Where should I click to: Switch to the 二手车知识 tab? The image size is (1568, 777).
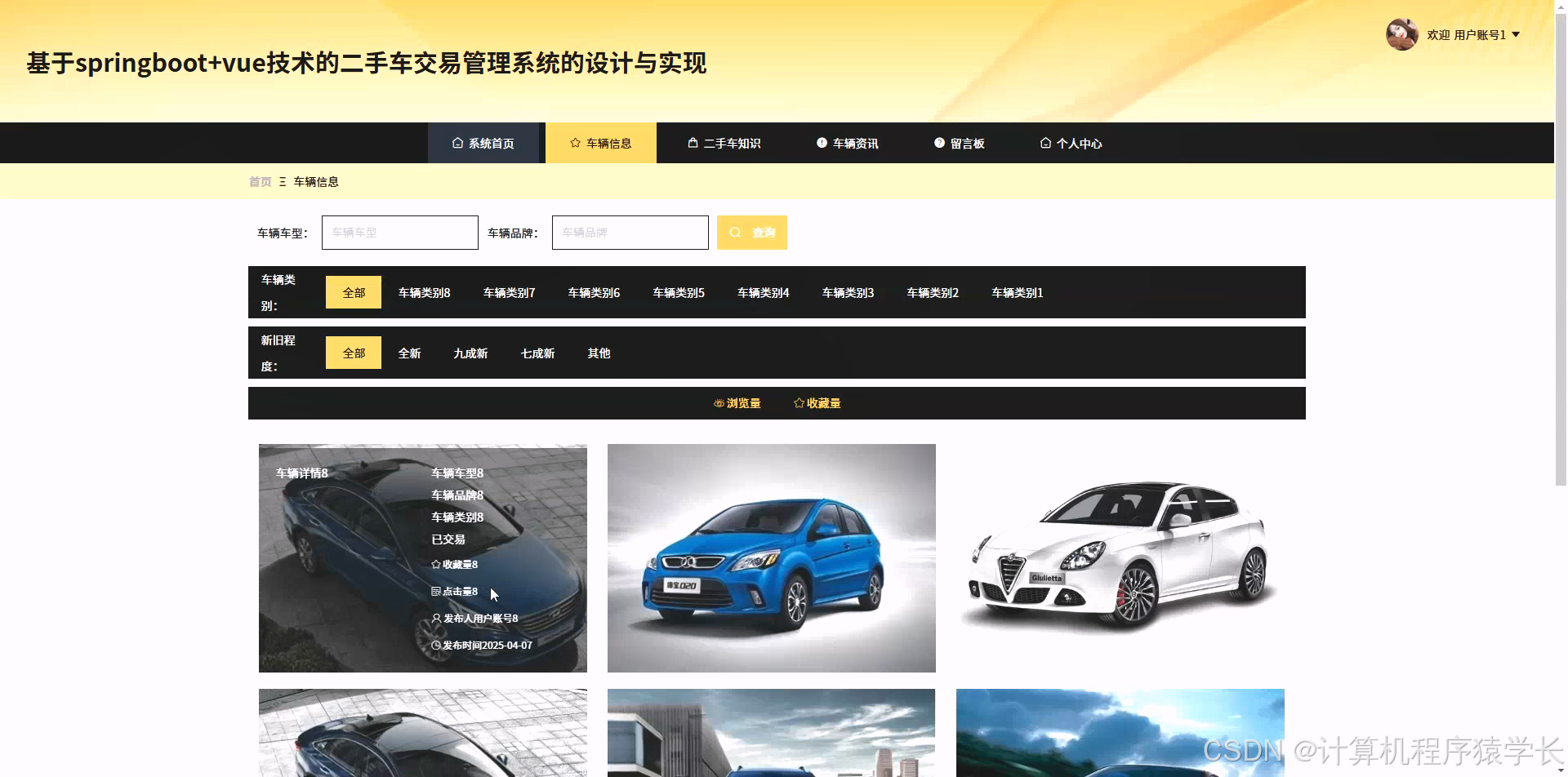pos(733,143)
